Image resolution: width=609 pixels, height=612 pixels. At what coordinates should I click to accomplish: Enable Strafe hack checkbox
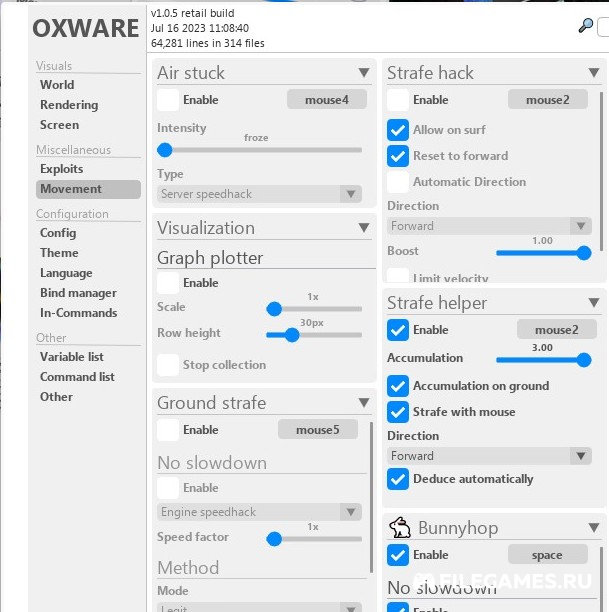click(398, 100)
